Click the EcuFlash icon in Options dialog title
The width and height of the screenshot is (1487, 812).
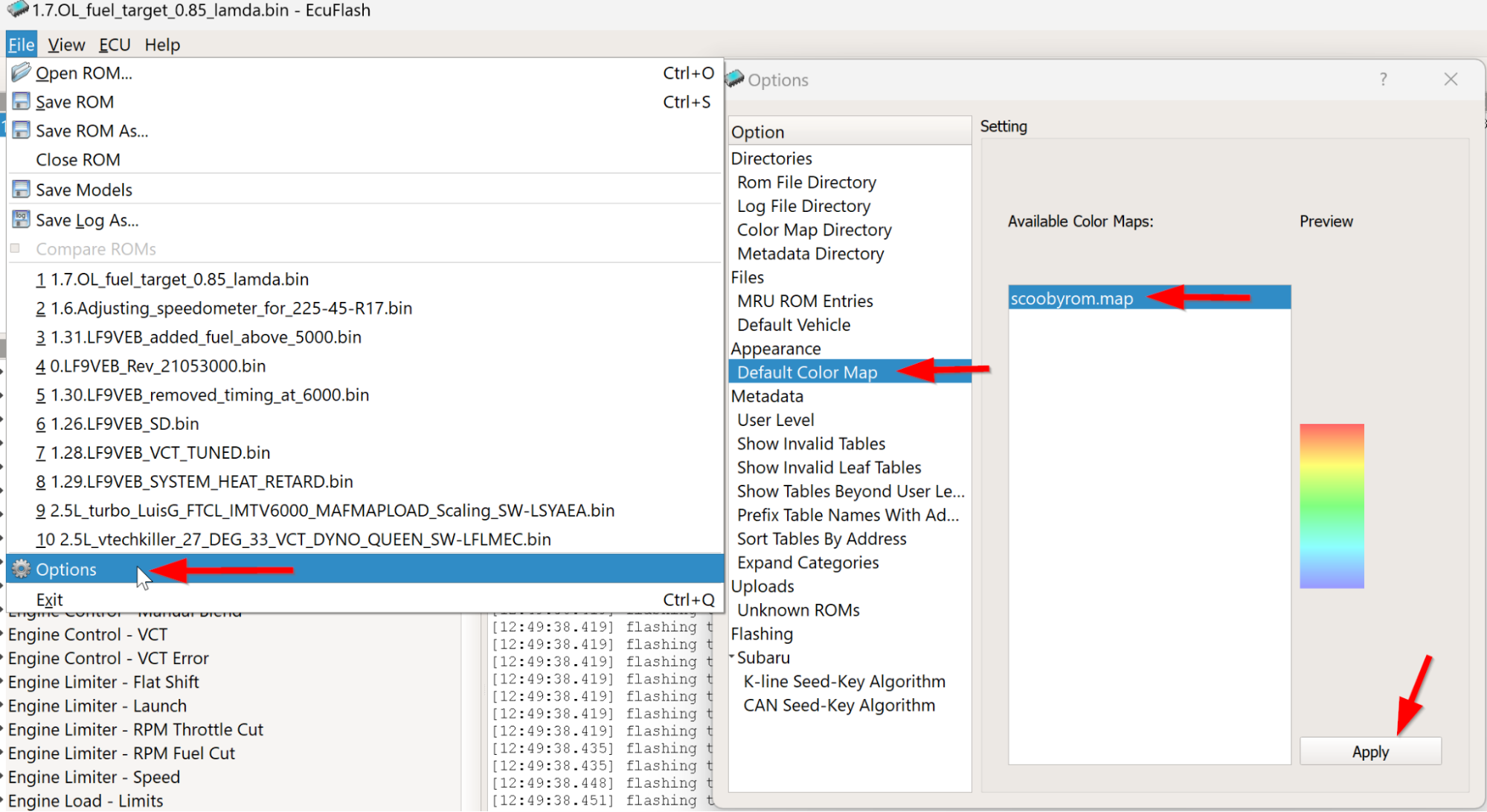(735, 78)
